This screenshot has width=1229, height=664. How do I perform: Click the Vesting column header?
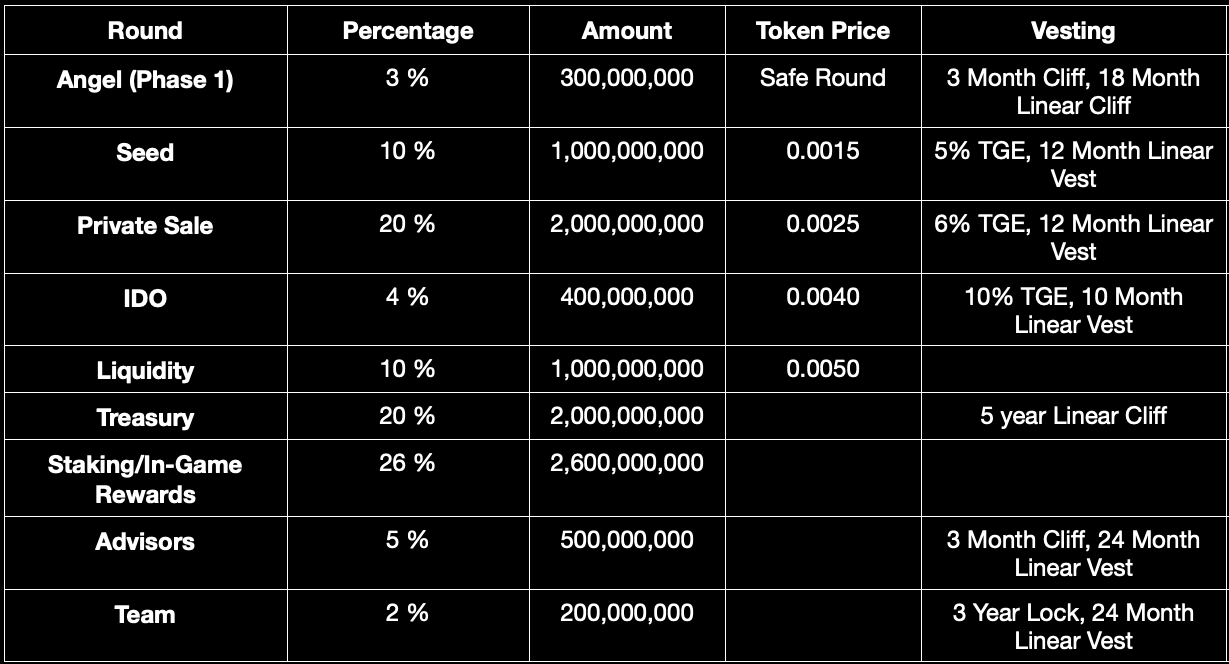coord(1073,31)
